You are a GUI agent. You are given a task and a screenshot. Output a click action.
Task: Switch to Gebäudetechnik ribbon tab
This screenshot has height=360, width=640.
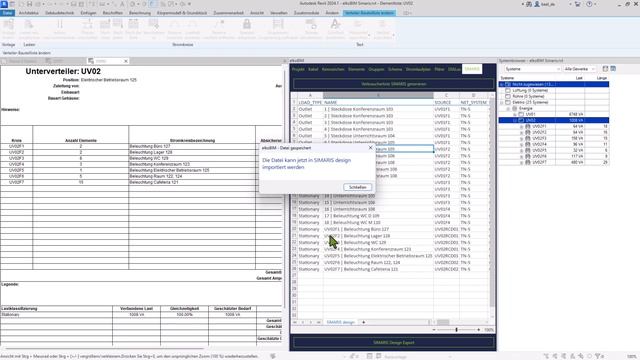60,13
